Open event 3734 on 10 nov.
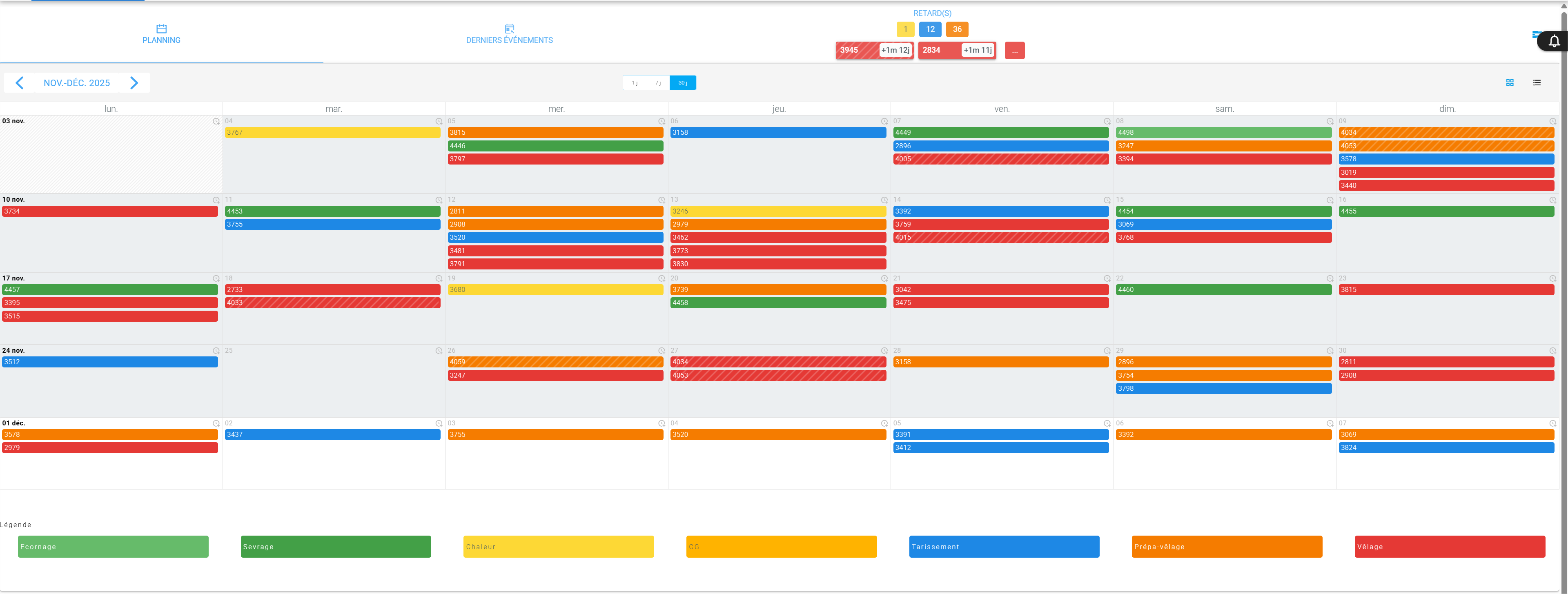The width and height of the screenshot is (1568, 594). click(109, 211)
